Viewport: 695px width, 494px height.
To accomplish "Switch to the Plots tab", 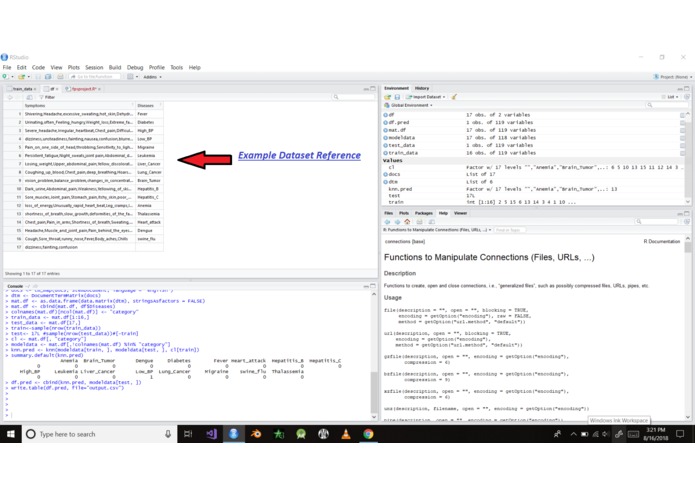I will coord(404,213).
